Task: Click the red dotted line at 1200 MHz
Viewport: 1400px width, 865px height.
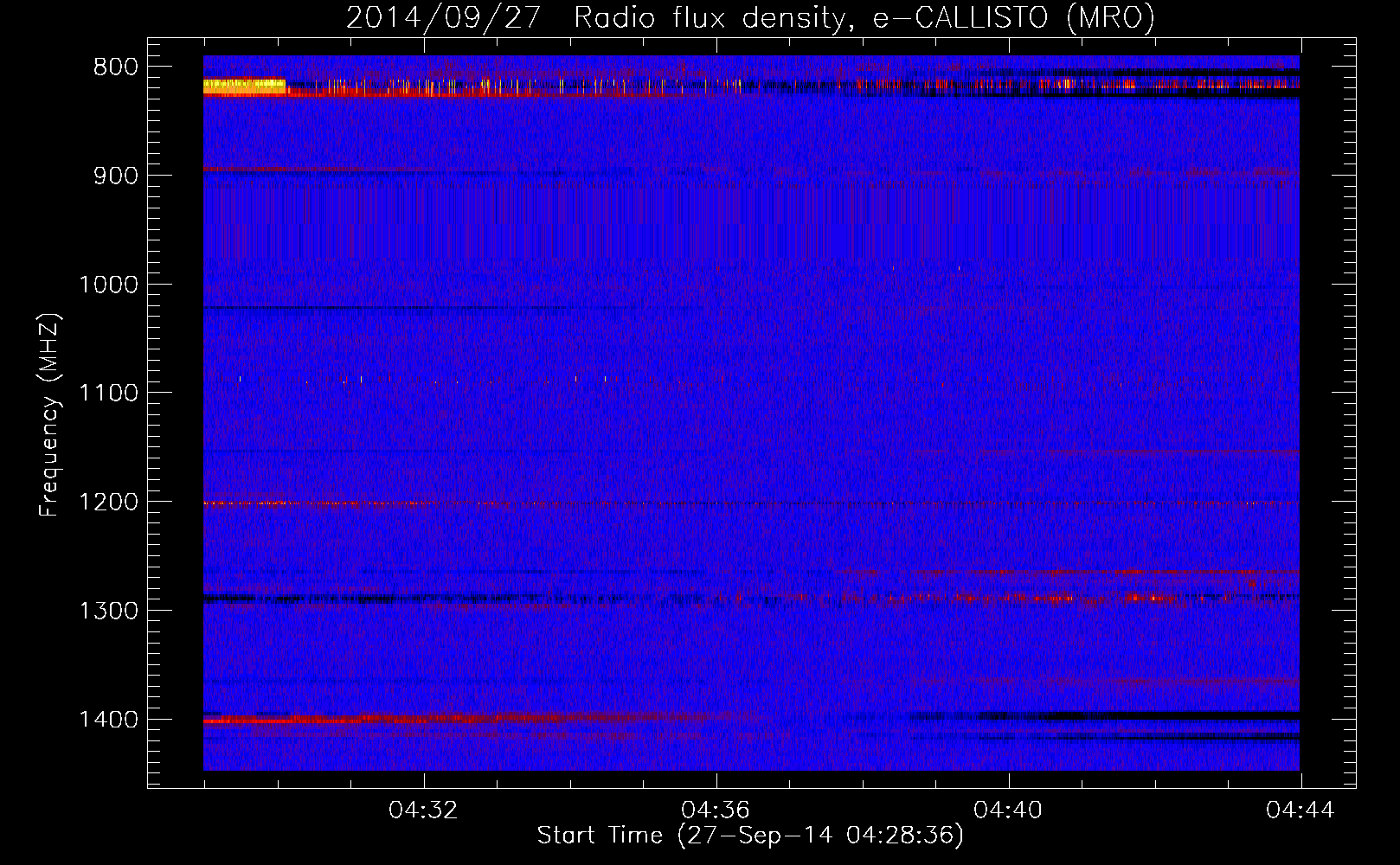Action: pos(751,503)
